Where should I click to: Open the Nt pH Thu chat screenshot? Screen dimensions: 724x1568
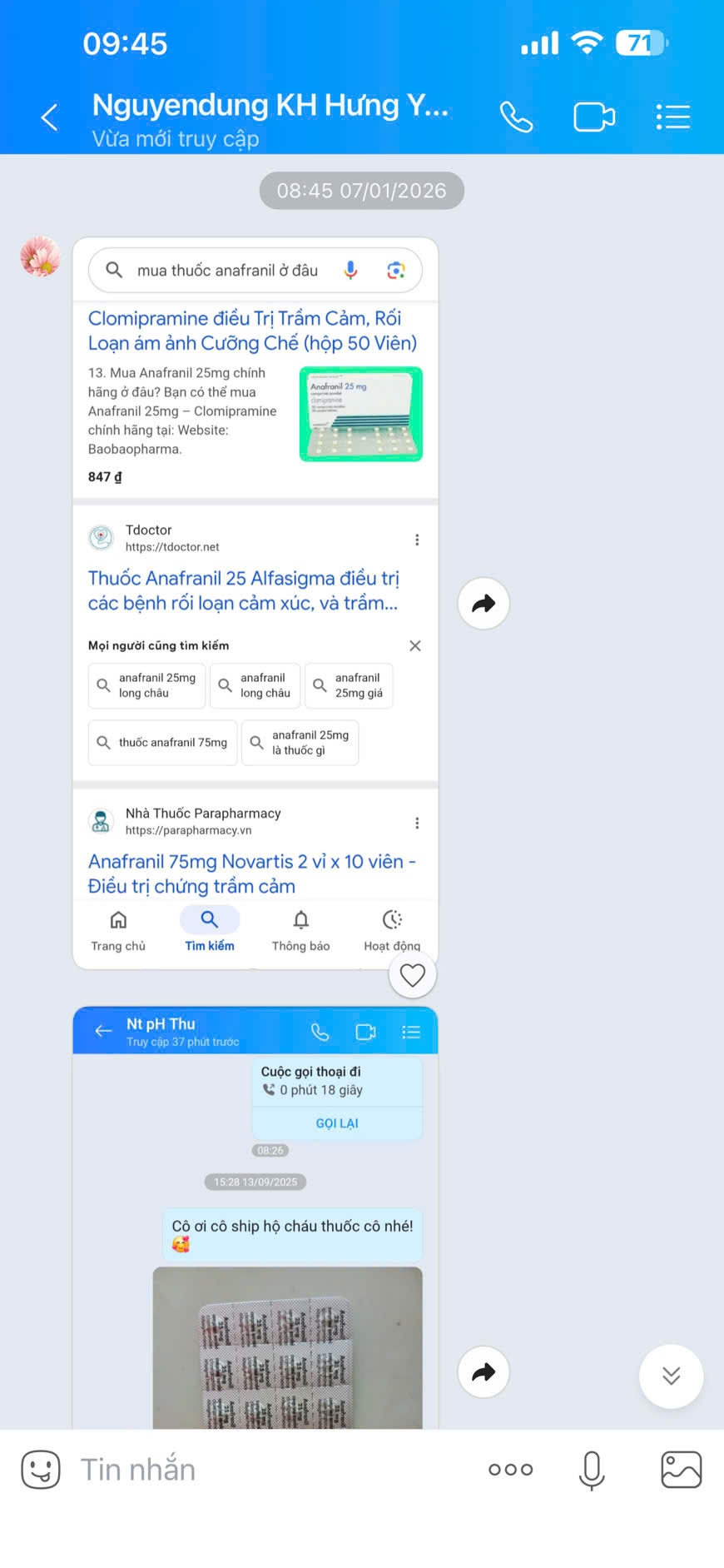(x=255, y=1217)
